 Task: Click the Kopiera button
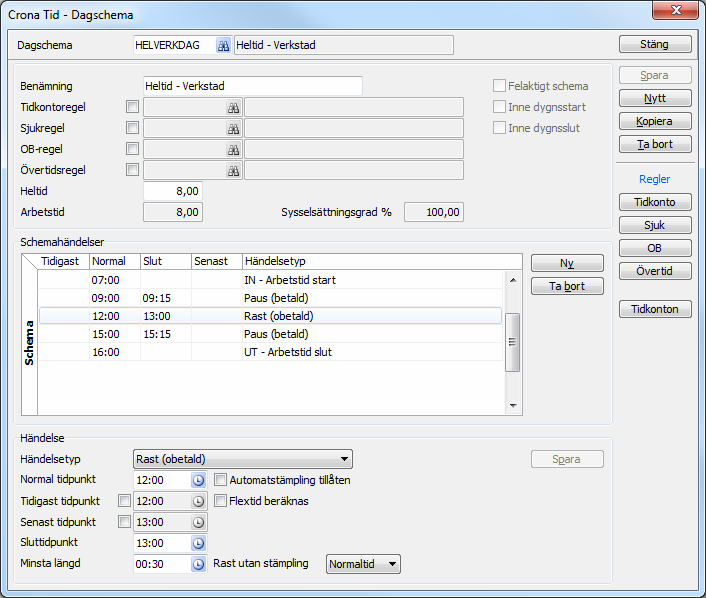click(x=655, y=121)
